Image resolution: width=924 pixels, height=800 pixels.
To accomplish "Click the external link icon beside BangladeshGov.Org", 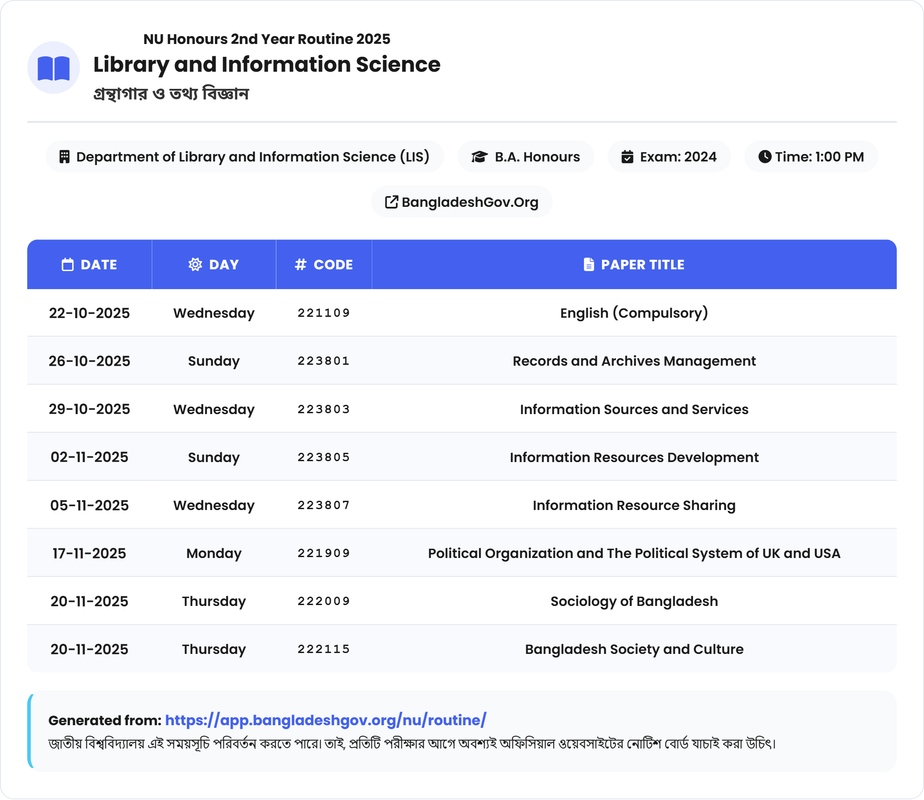I will tap(391, 202).
